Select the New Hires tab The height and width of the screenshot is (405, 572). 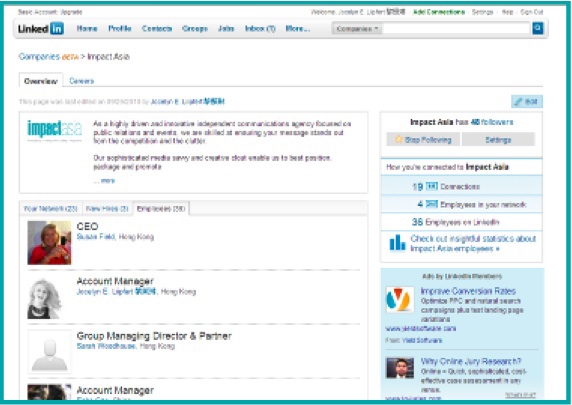click(x=107, y=209)
